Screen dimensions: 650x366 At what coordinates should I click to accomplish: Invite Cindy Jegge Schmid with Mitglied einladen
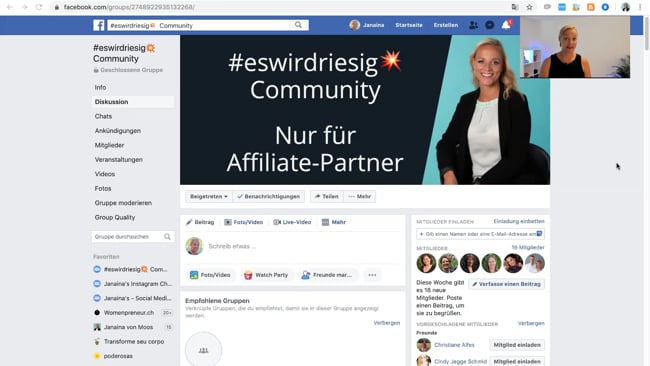click(517, 361)
